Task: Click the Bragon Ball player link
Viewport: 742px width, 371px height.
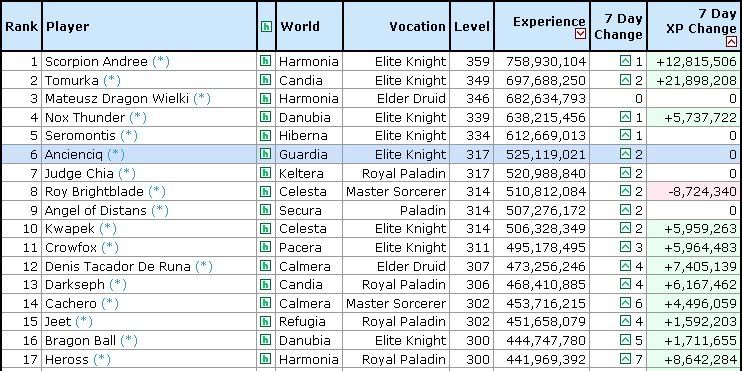Action: pos(80,340)
